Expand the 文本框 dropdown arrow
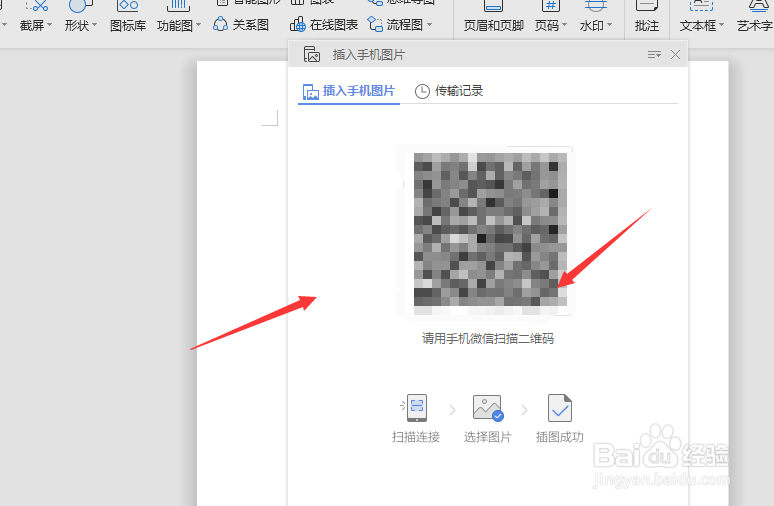The width and height of the screenshot is (774, 506). [721, 25]
